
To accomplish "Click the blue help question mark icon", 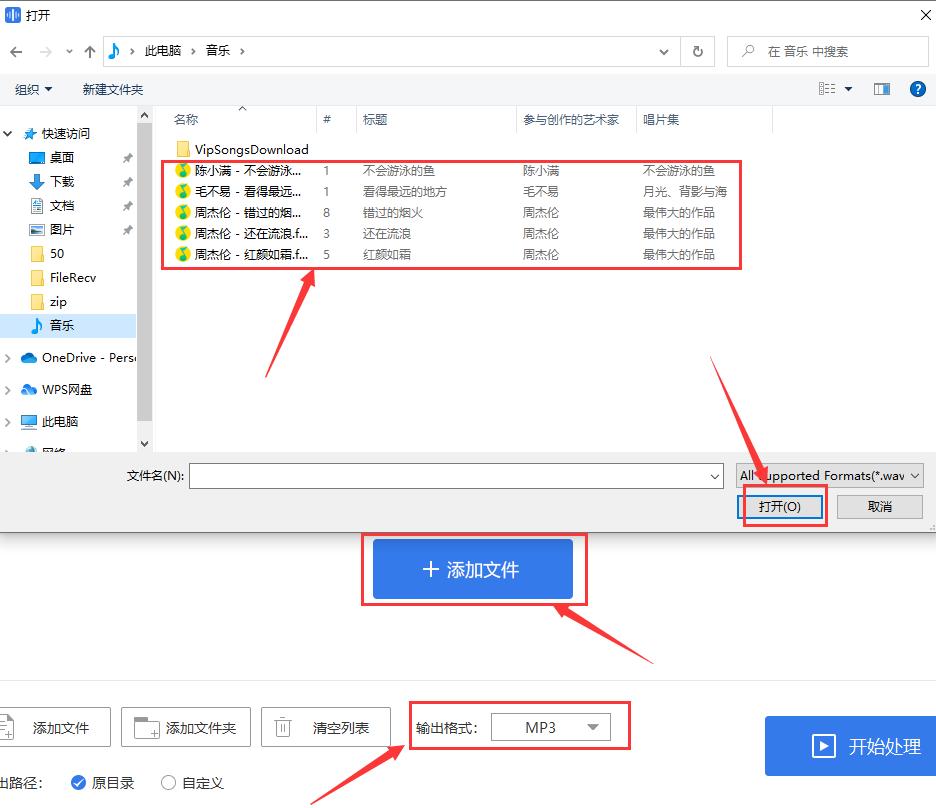I will pyautogui.click(x=917, y=89).
